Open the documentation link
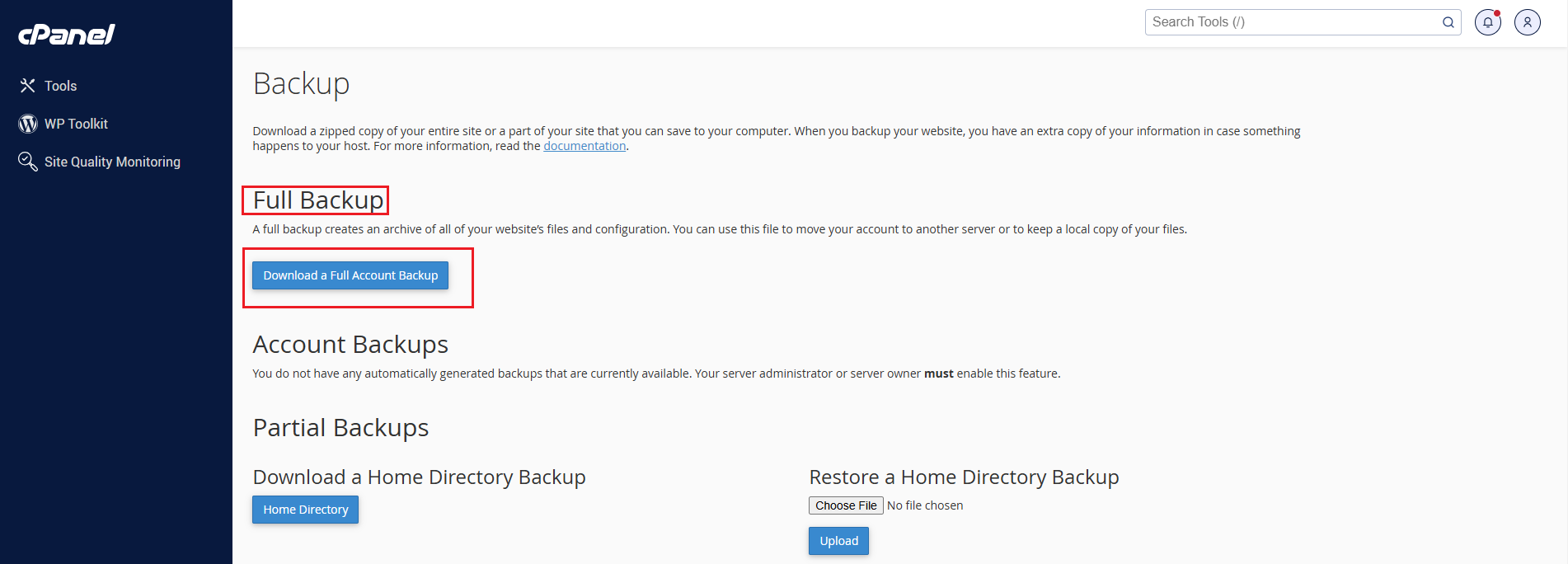The height and width of the screenshot is (564, 1568). point(584,146)
